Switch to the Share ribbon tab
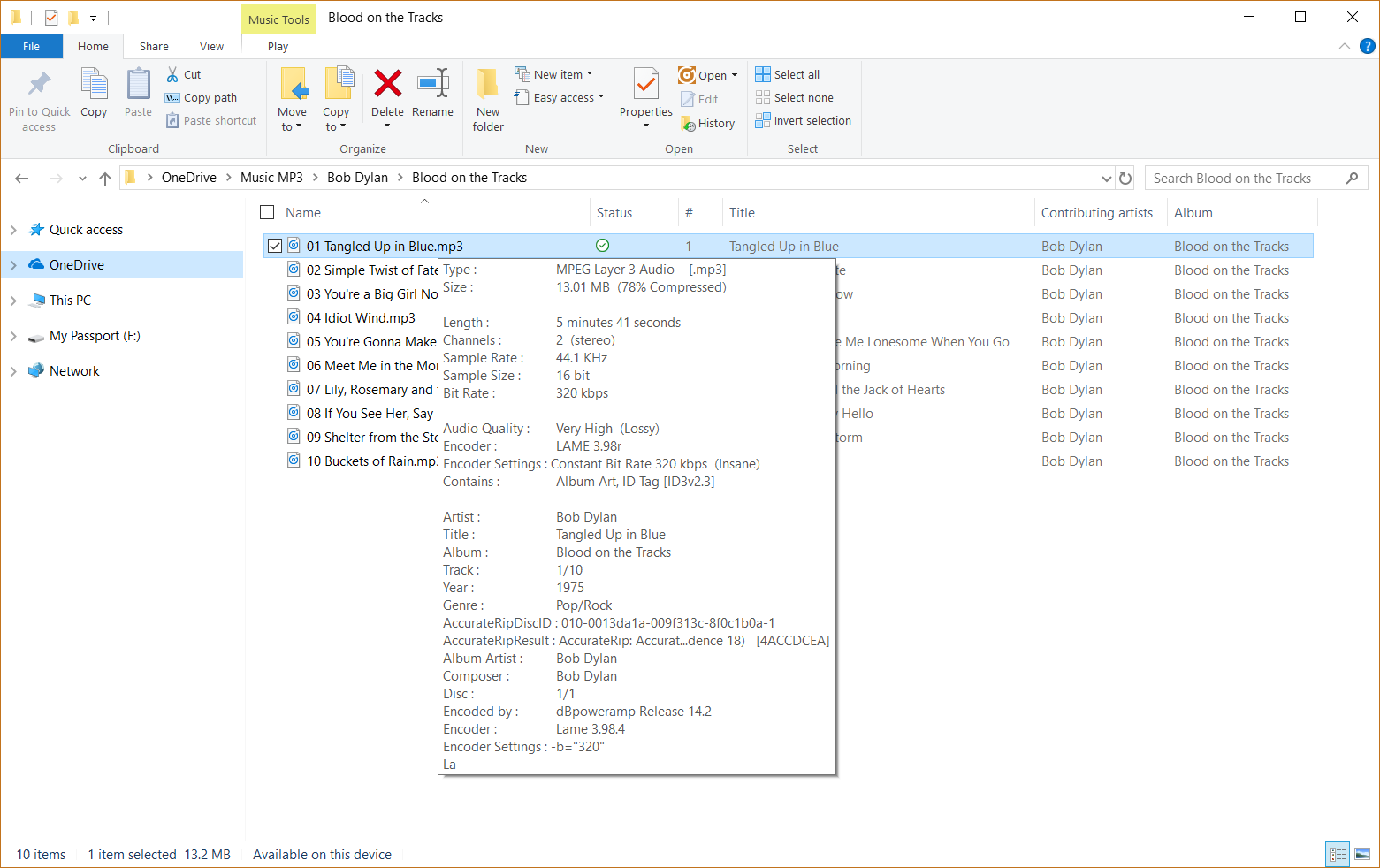Screen dimensions: 1380x868 pos(154,46)
